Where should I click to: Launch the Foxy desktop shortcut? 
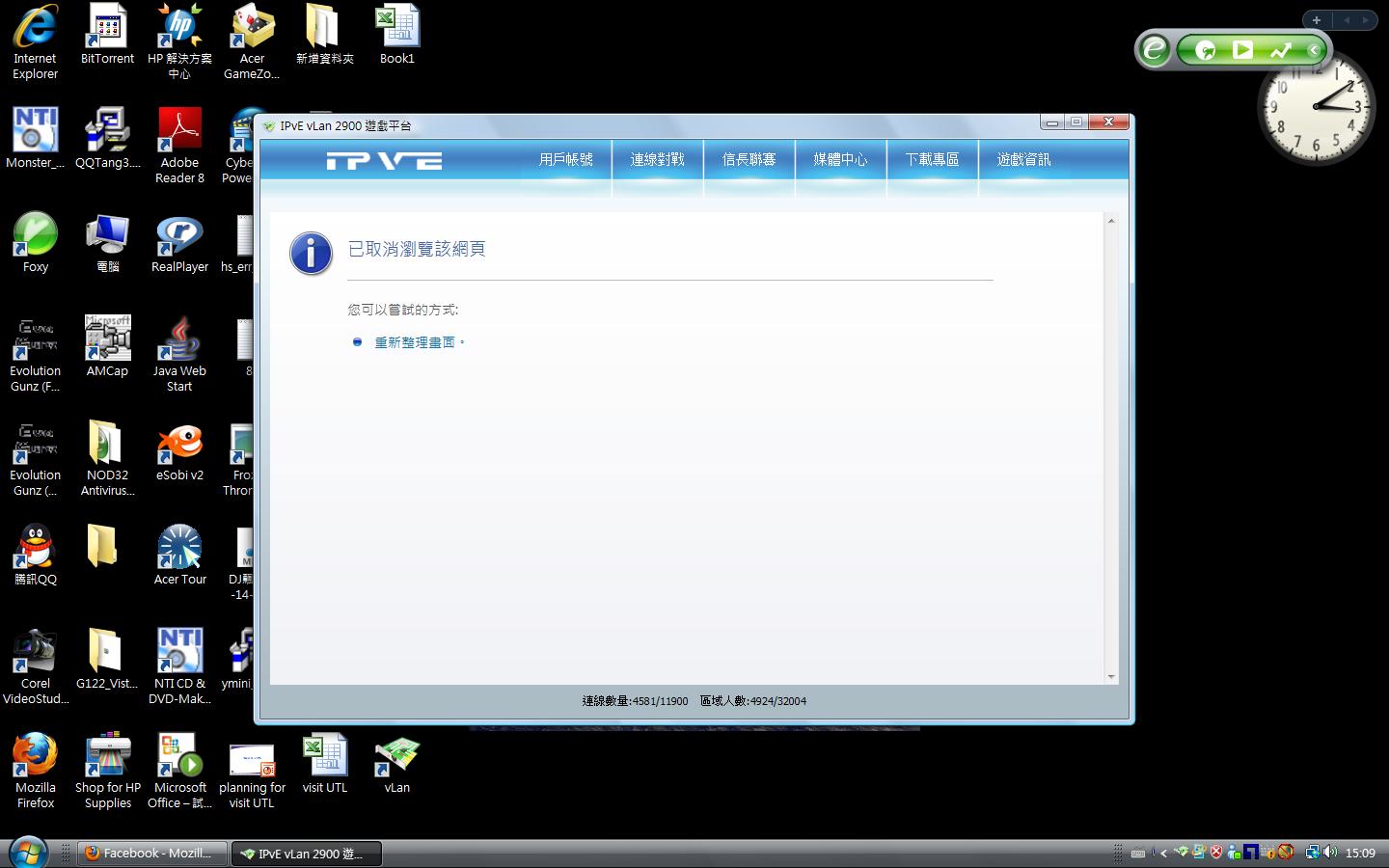coord(35,243)
